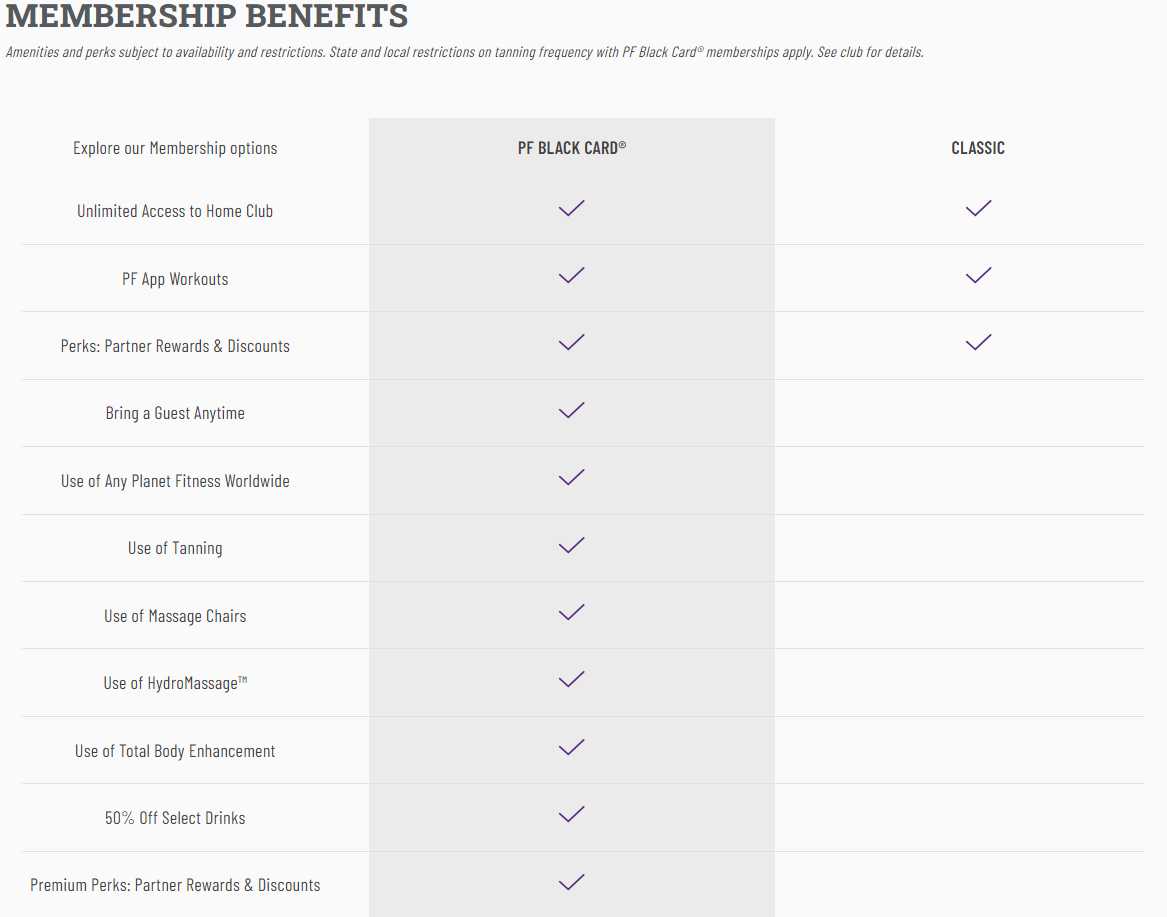Click Black Card checkmark for Use of Tanning

(571, 546)
